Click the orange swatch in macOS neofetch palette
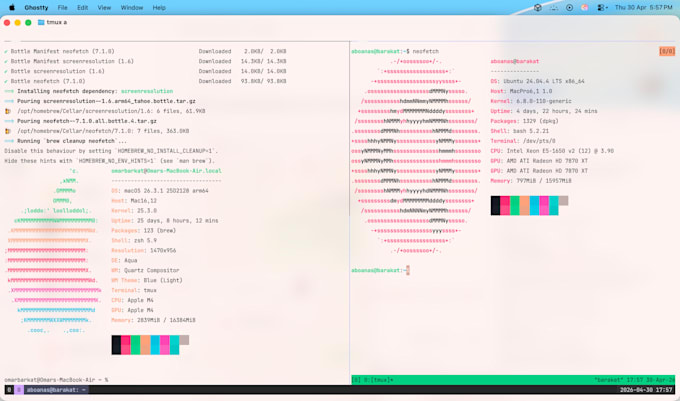680x401 pixels. click(x=145, y=345)
